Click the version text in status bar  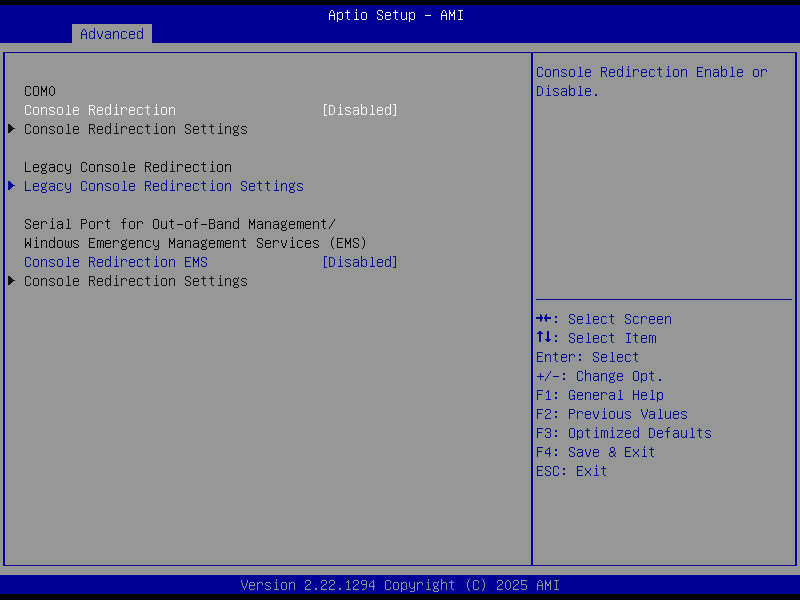pos(400,584)
